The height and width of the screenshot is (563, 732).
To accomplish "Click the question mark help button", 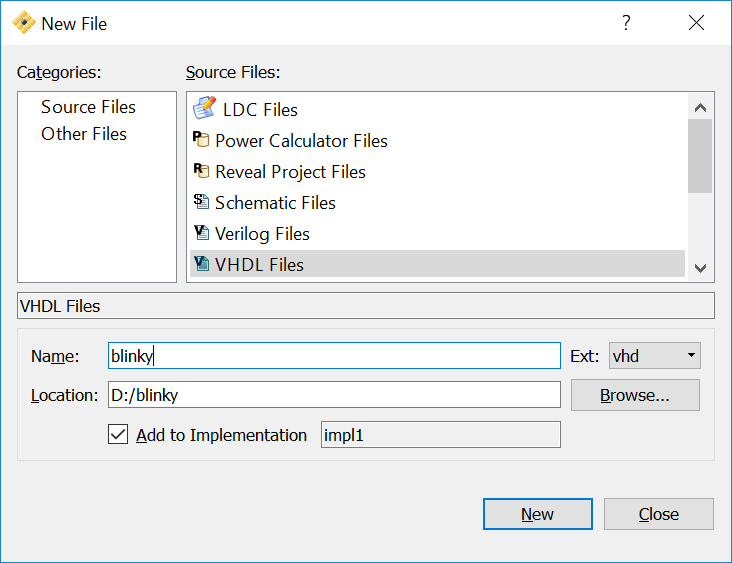I will pyautogui.click(x=627, y=23).
